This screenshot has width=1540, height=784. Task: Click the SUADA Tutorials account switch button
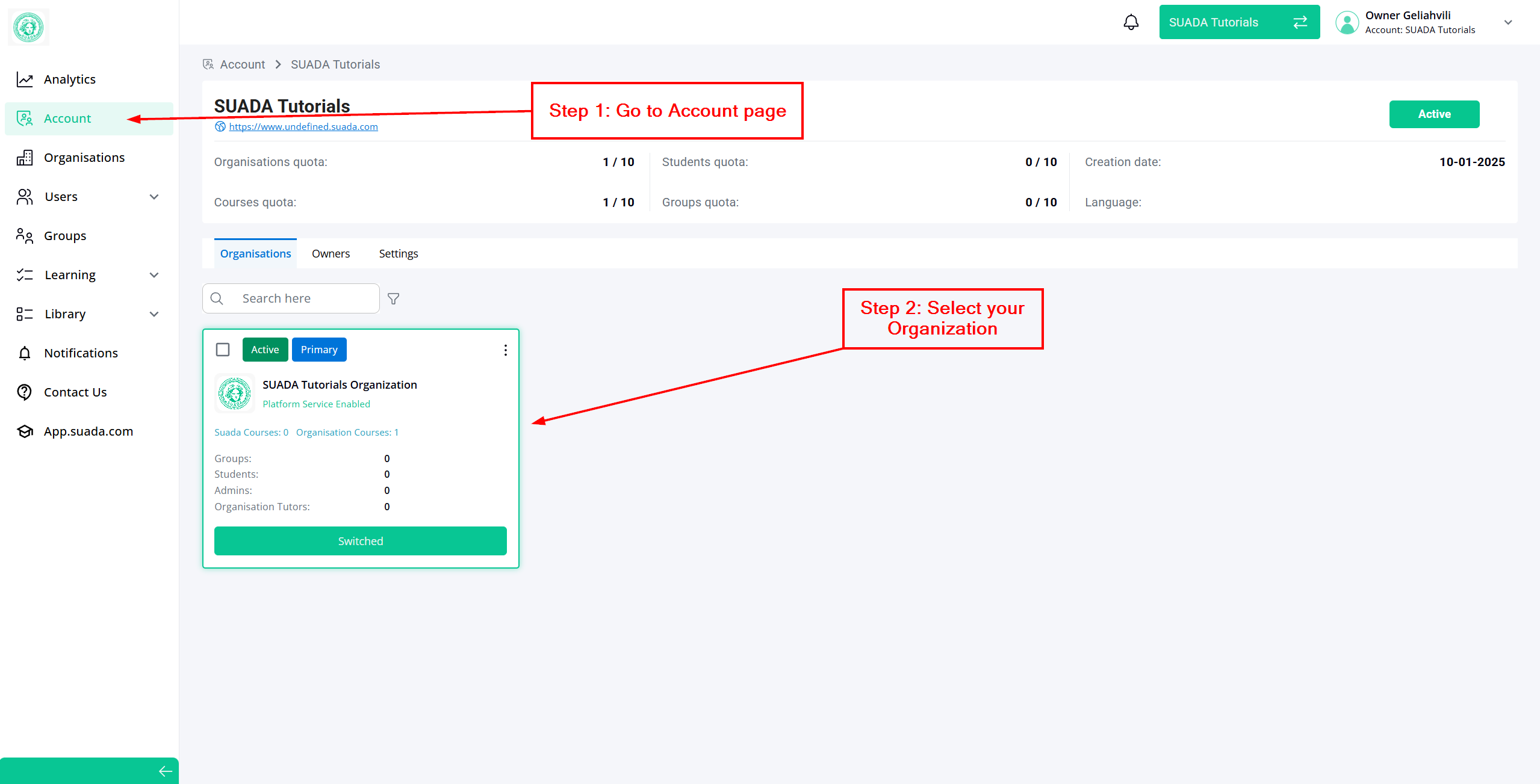1238,22
